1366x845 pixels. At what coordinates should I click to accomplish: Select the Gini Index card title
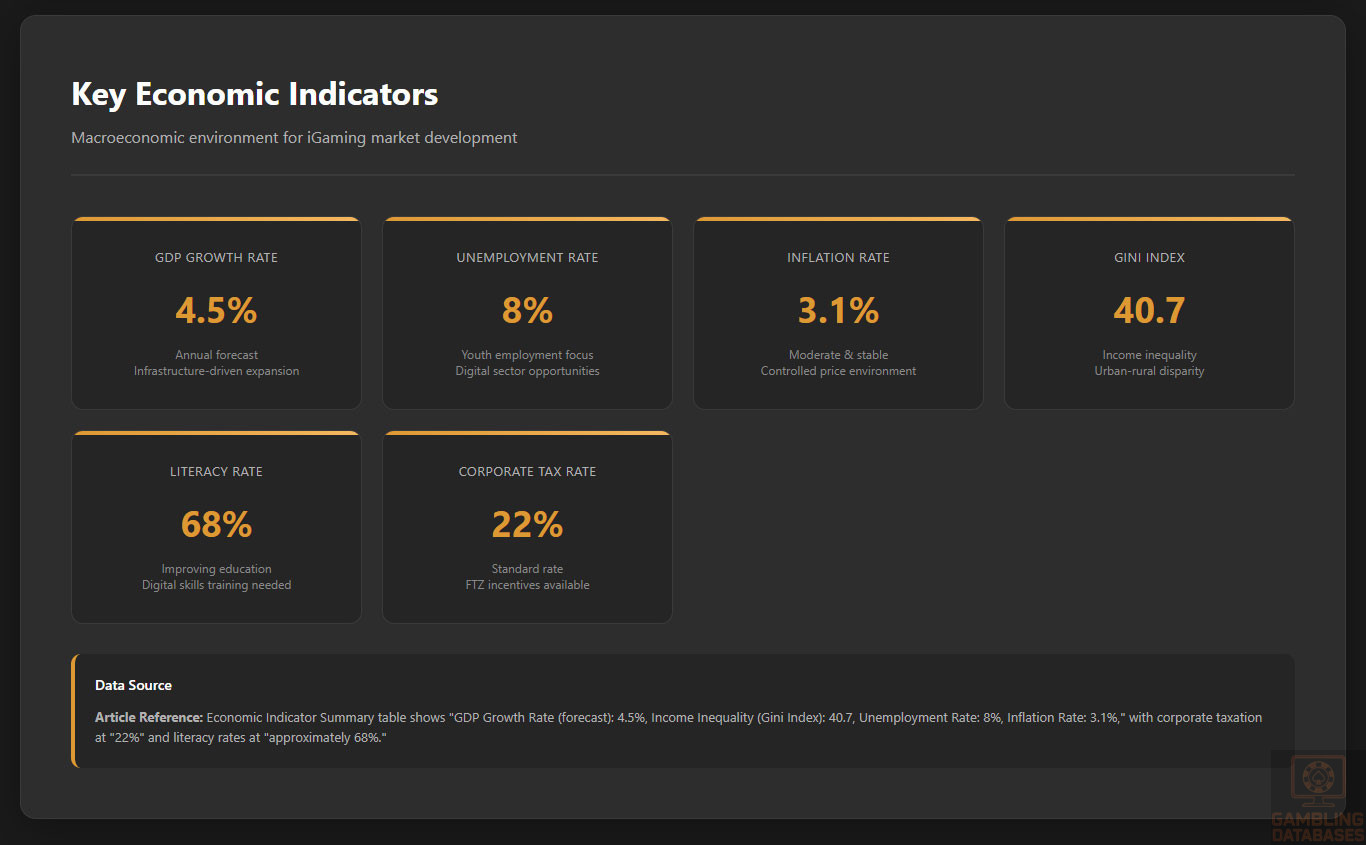tap(1149, 258)
